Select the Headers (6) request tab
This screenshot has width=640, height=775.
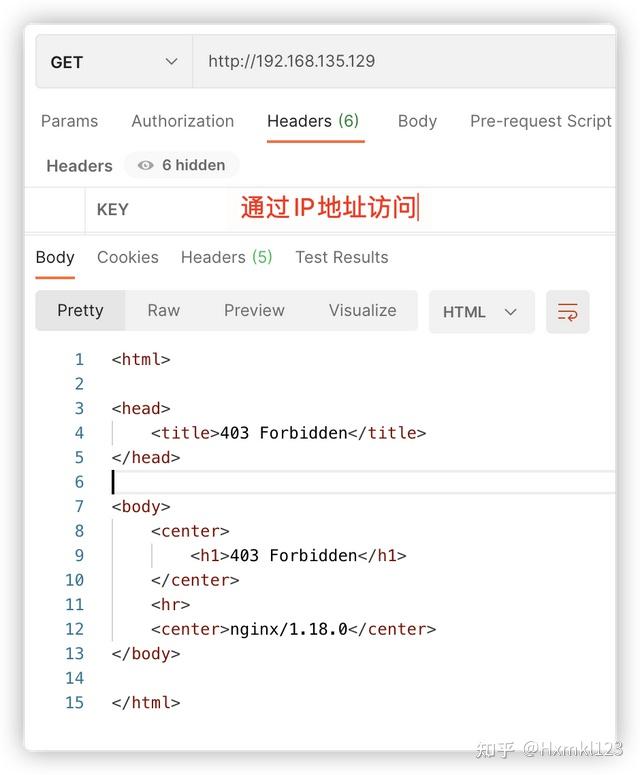tap(313, 121)
